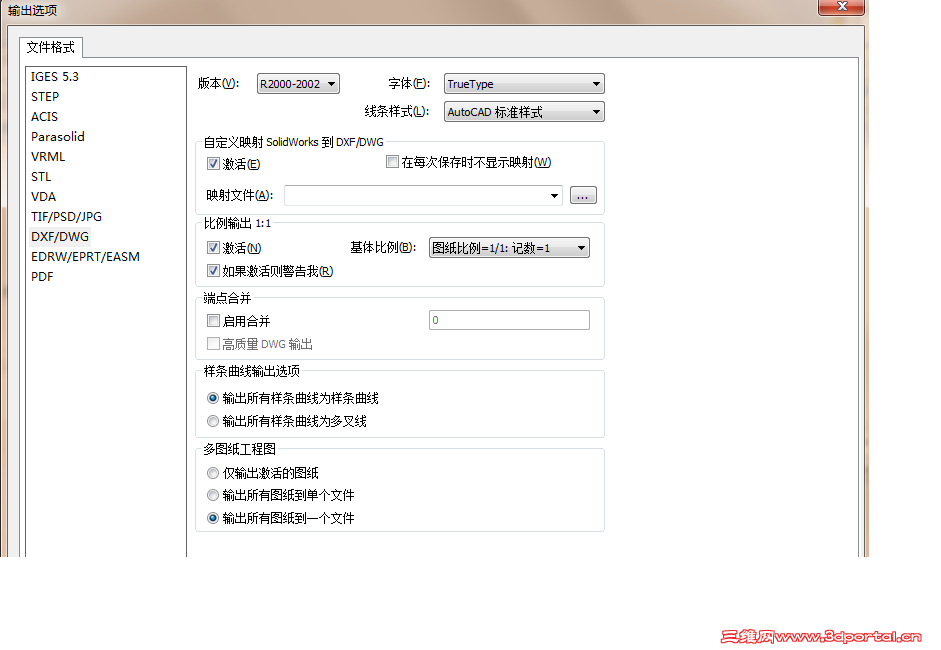The height and width of the screenshot is (650, 941).
Task: Open TIF/PSD/JPG format options
Action: [x=67, y=217]
